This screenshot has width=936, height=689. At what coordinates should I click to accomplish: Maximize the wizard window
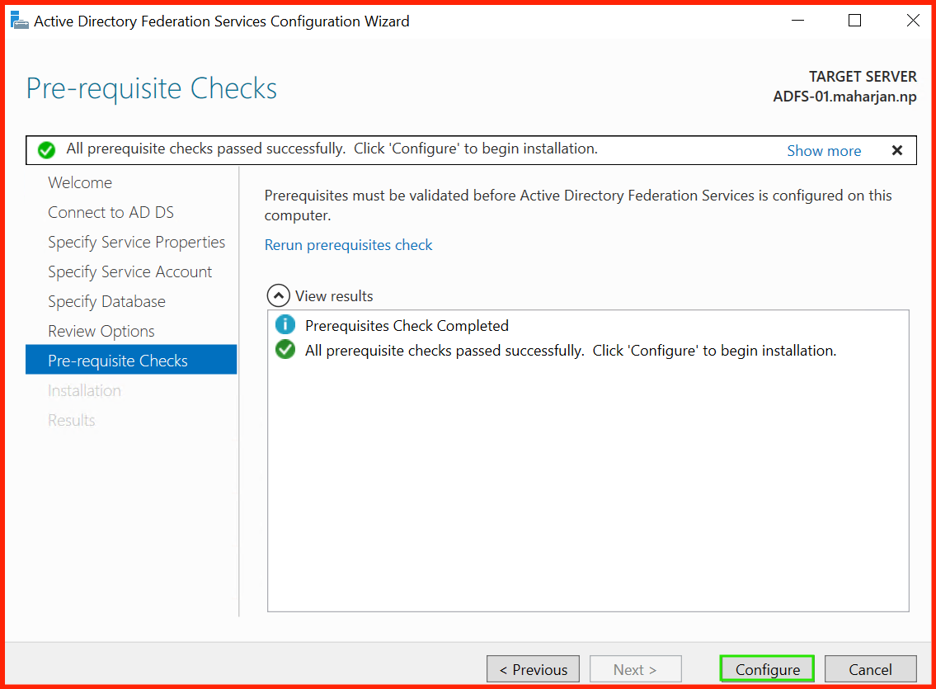855,21
